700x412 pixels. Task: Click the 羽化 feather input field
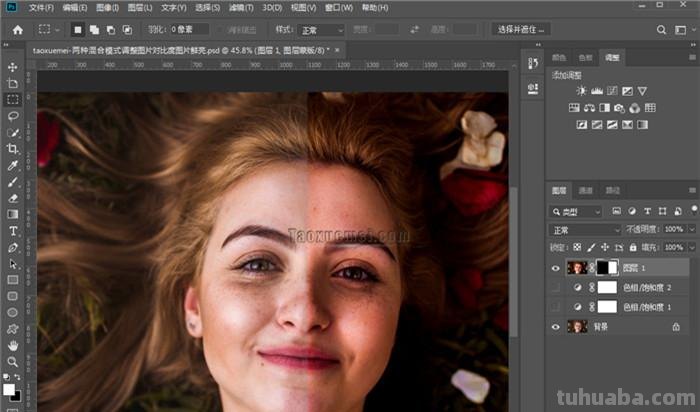(x=188, y=30)
